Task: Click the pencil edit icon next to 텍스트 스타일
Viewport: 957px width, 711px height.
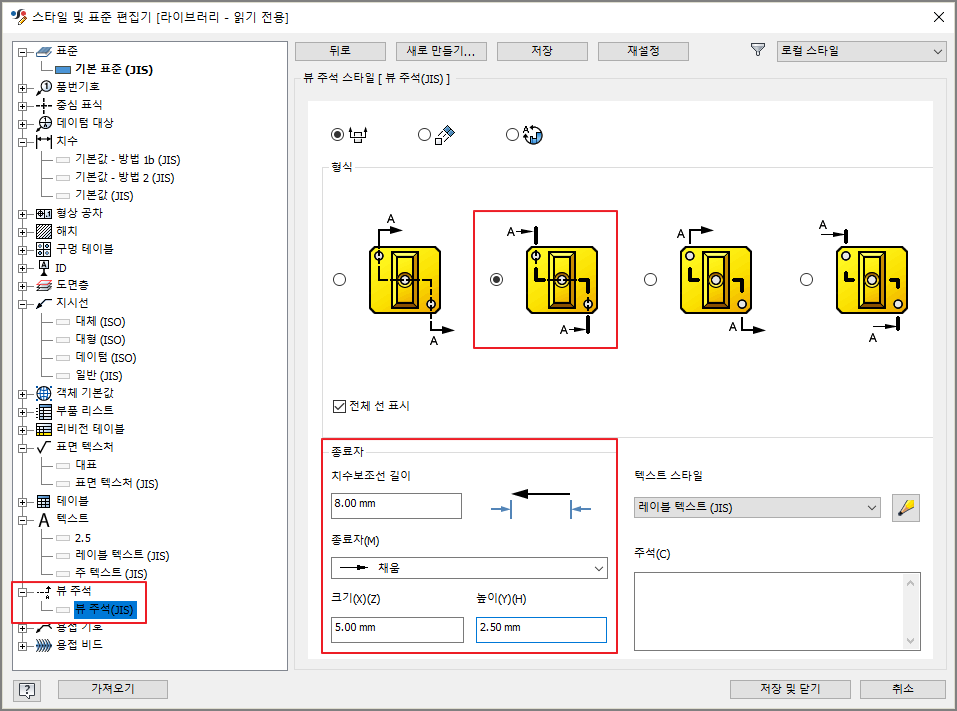Action: 905,508
